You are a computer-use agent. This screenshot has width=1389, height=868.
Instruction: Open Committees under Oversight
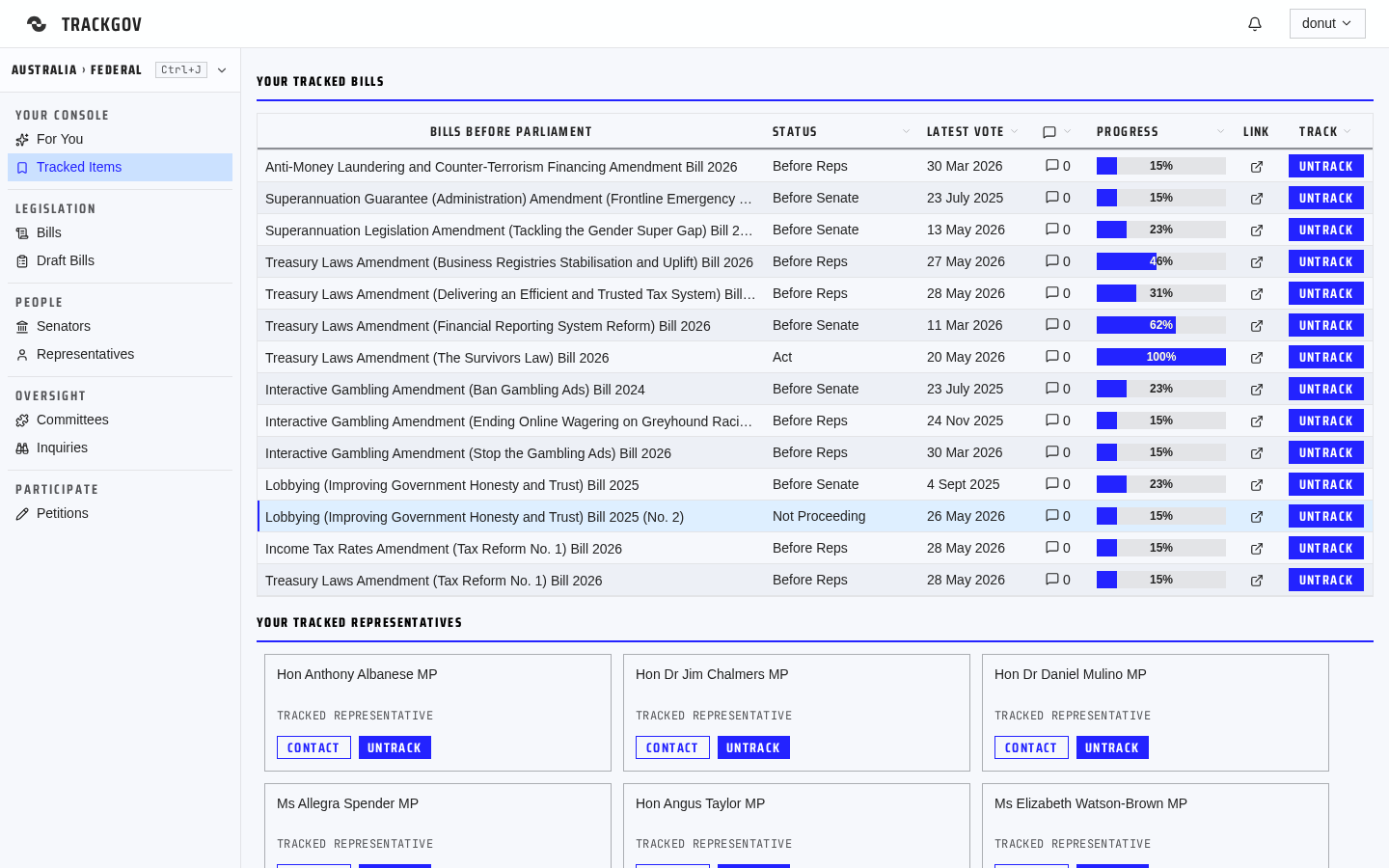[120, 420]
